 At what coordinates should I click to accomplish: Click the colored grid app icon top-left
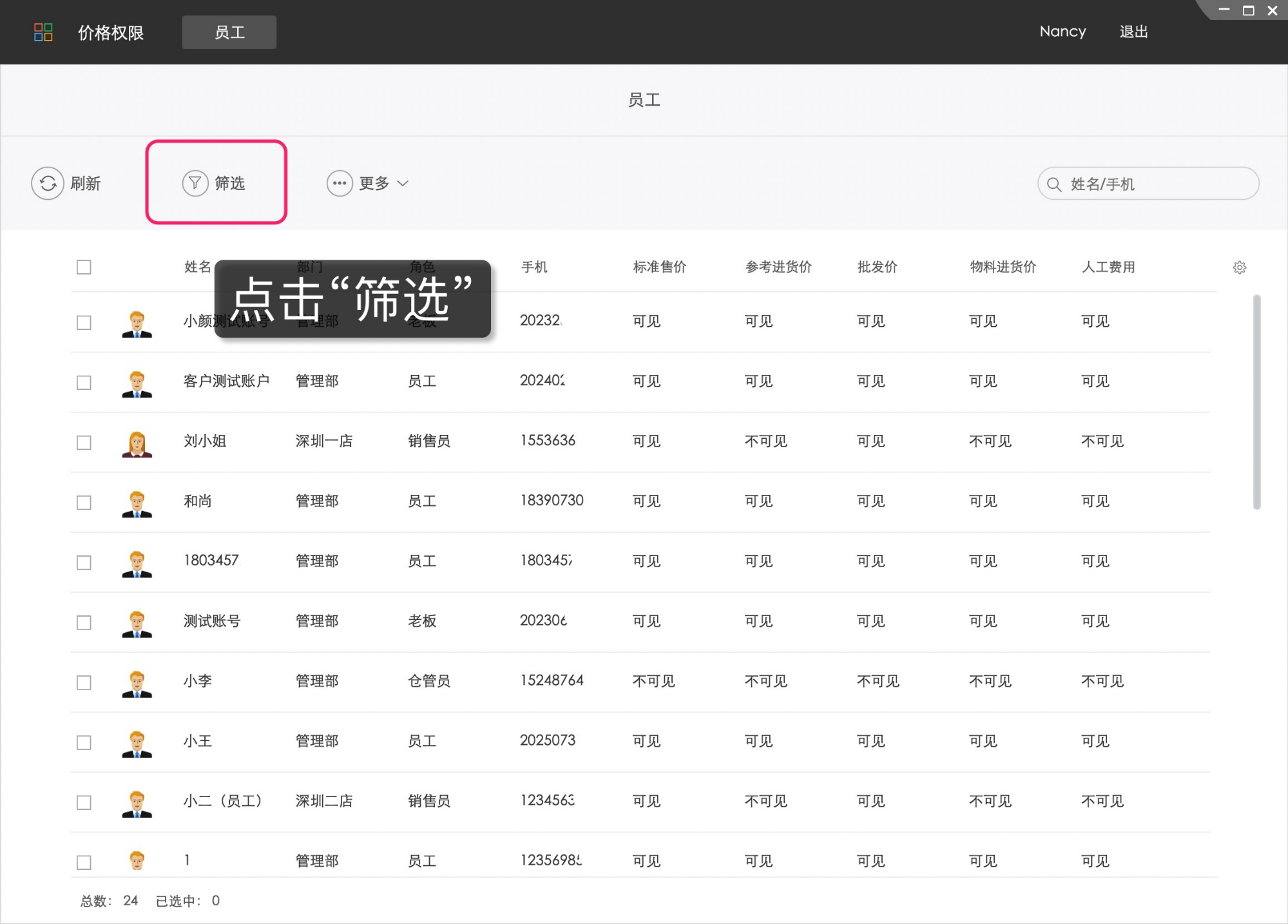tap(42, 32)
